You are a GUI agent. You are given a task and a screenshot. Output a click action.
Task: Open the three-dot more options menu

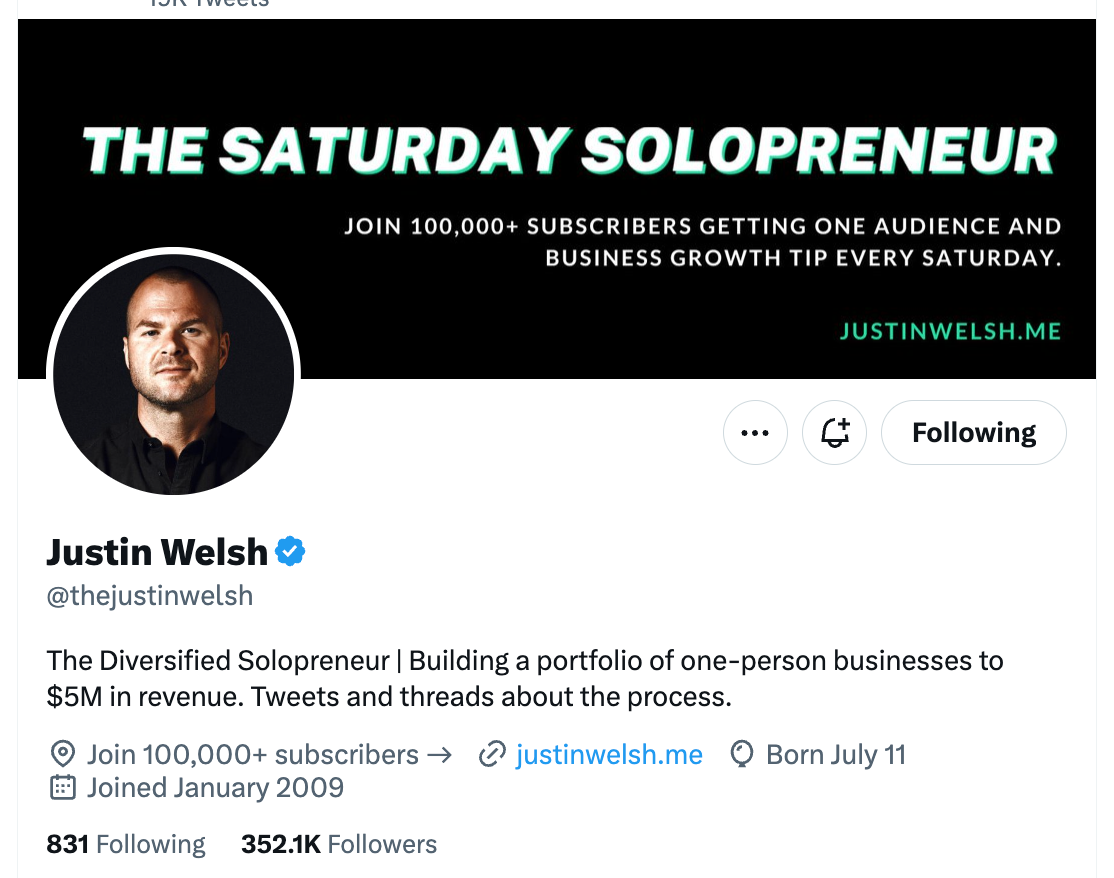click(755, 433)
